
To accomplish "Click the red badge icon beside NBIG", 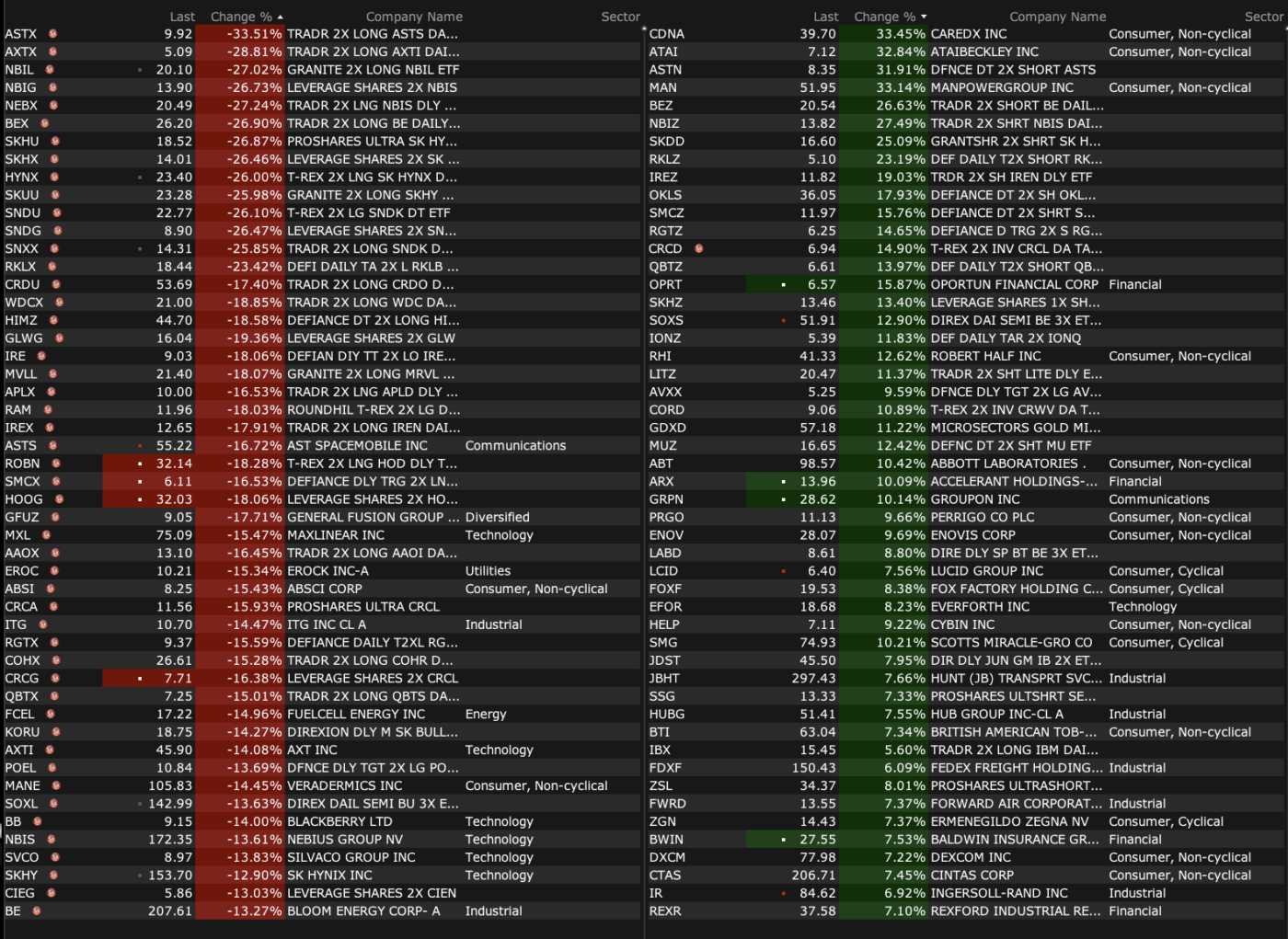I will (52, 87).
